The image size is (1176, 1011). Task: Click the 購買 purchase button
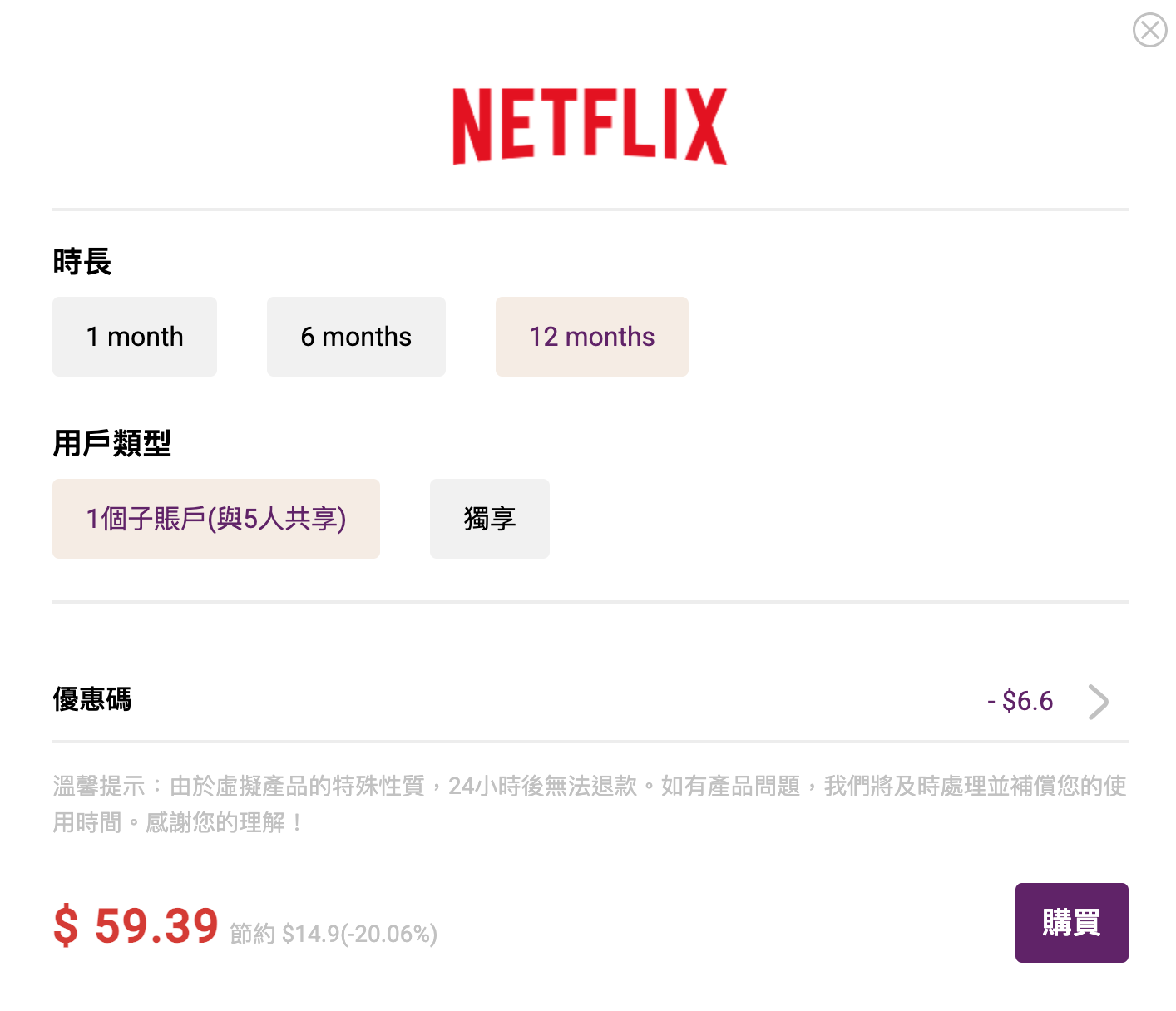pyautogui.click(x=1072, y=923)
